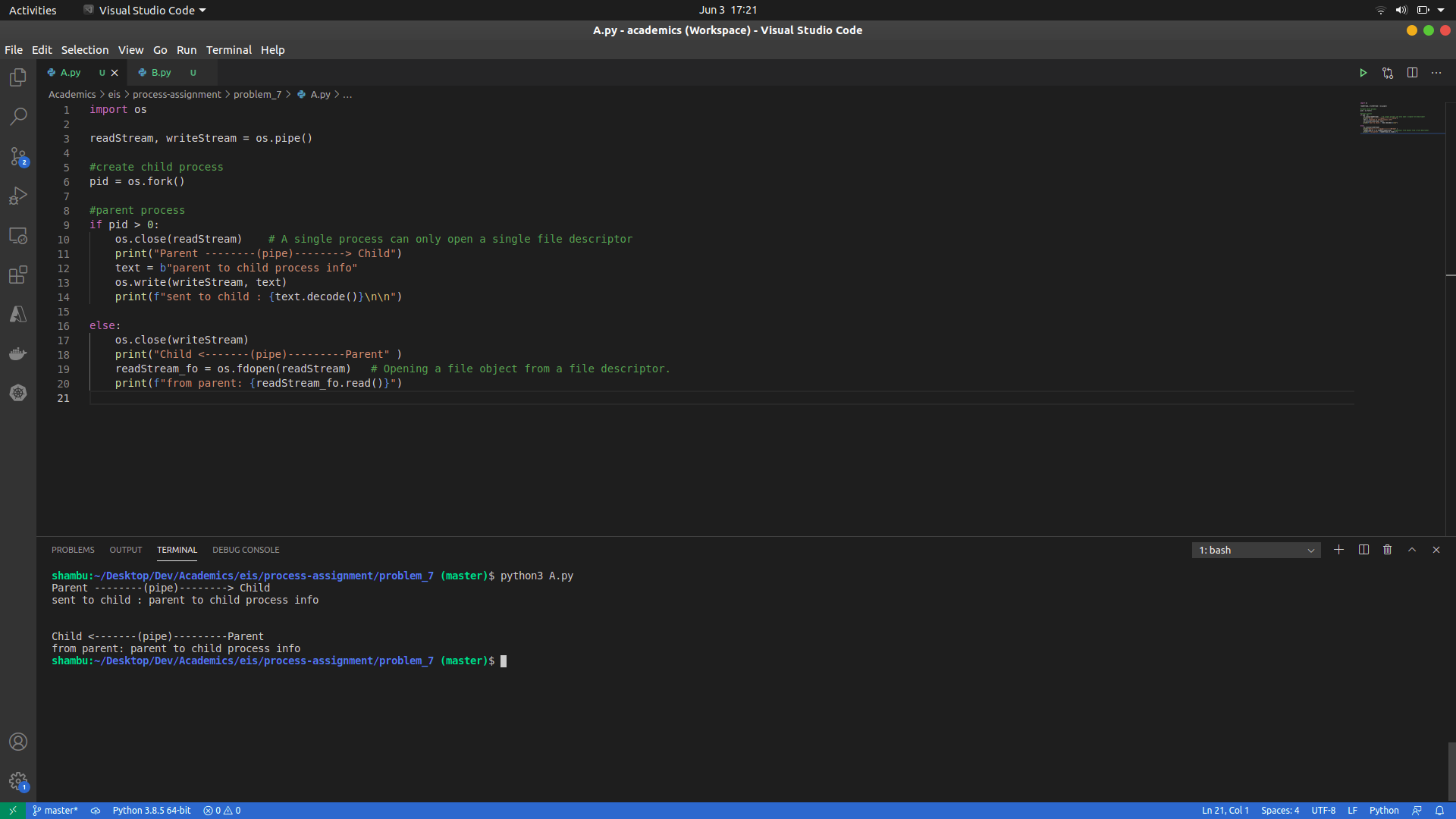
Task: Open the Search view icon
Action: (x=18, y=117)
